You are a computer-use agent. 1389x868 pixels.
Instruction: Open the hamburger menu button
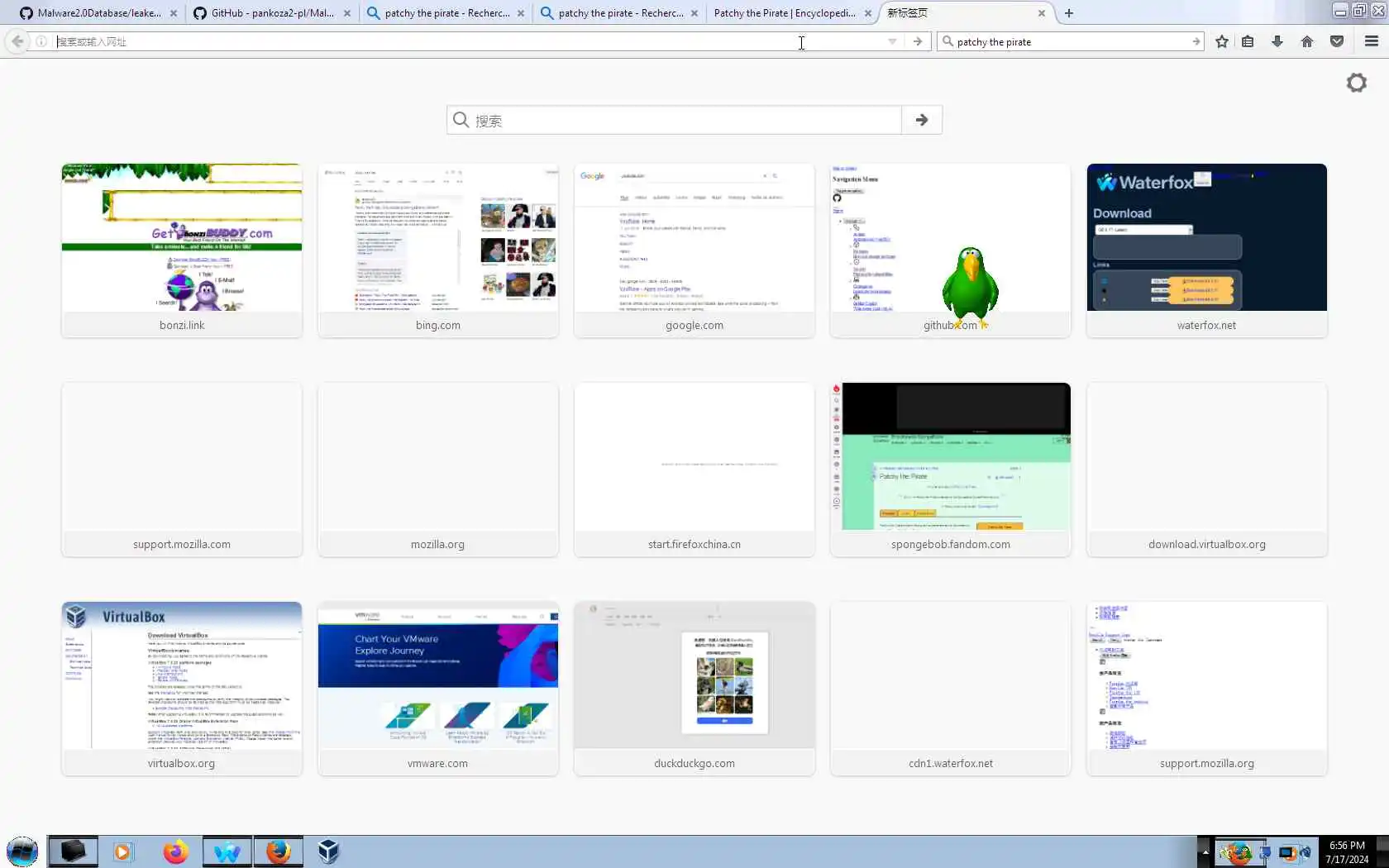click(x=1372, y=41)
